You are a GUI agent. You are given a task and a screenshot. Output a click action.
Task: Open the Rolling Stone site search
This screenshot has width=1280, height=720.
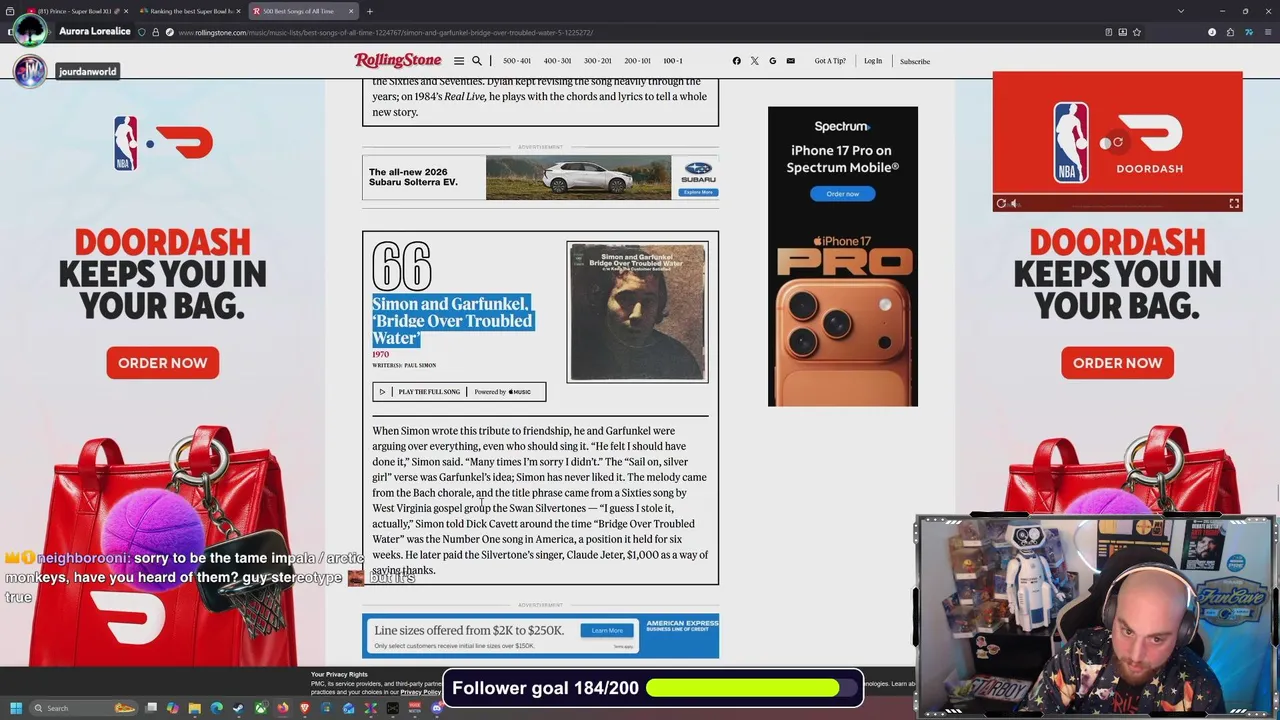pos(477,61)
